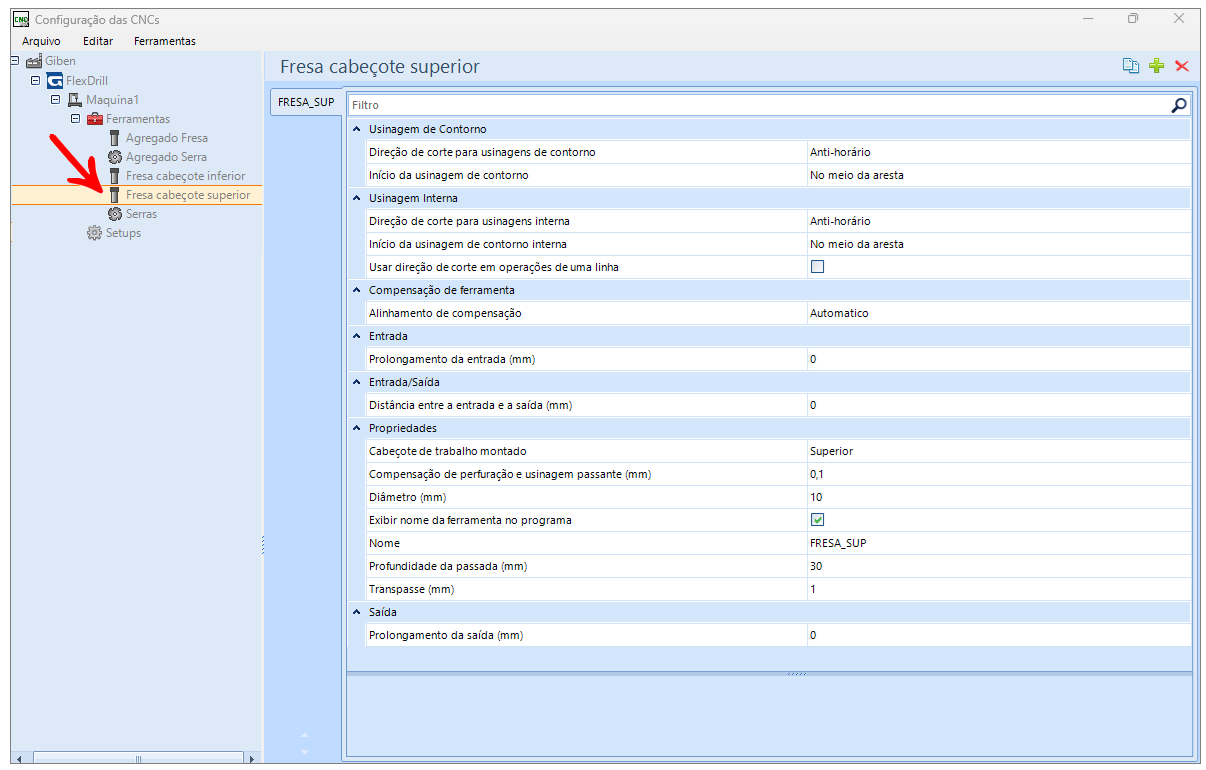Collapse the Usinagem de Contorno section
This screenshot has width=1206, height=770.
[357, 130]
